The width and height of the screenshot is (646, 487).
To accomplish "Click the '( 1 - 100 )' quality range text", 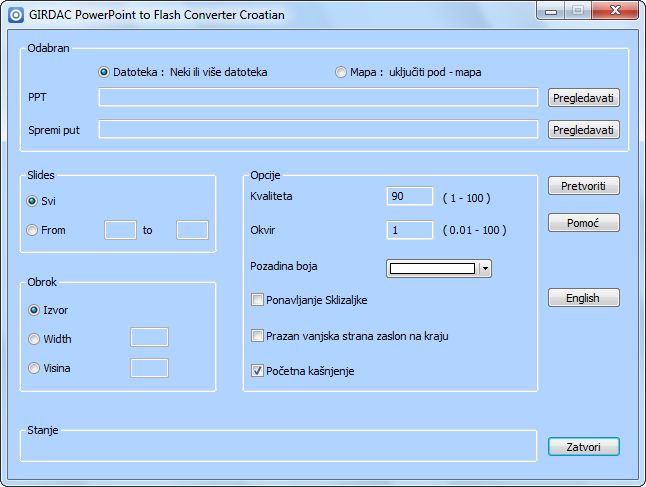I will [466, 198].
